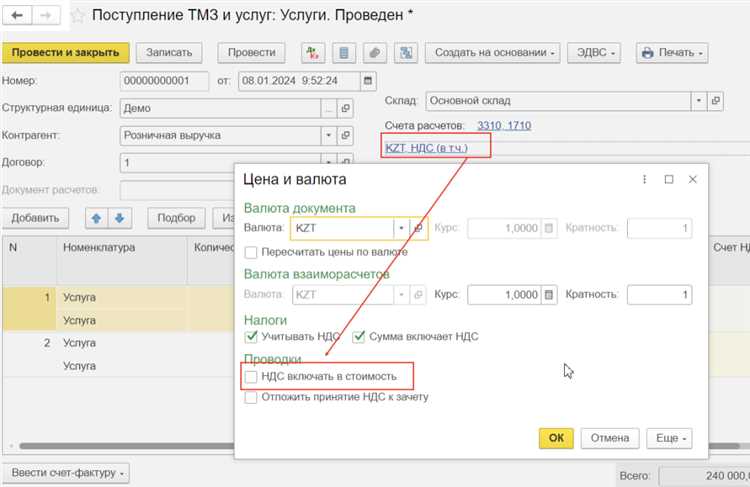This screenshot has height=487, width=750.
Task: Click the back navigation arrow
Action: pos(18,15)
